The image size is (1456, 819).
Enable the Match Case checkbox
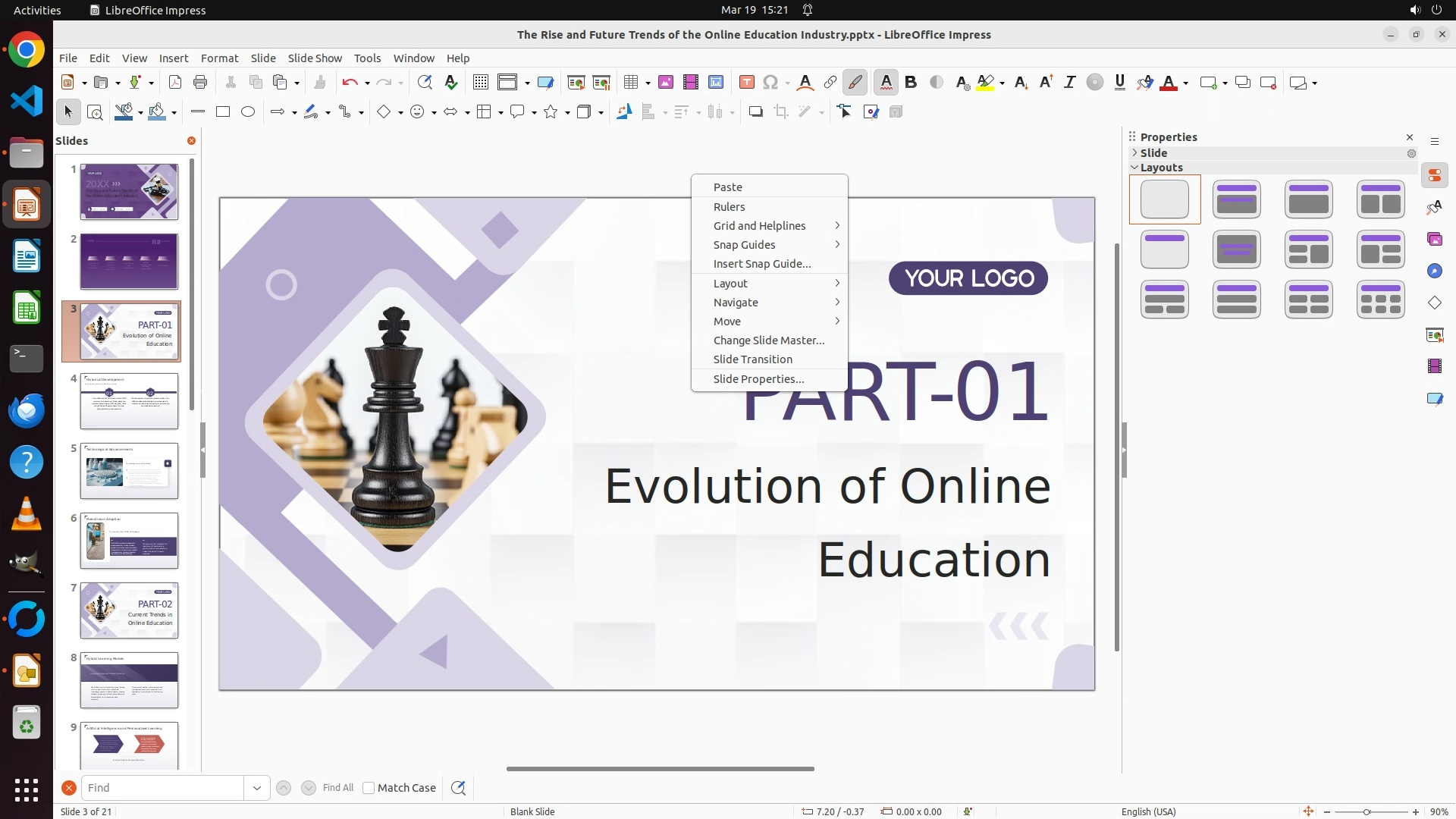tap(369, 788)
